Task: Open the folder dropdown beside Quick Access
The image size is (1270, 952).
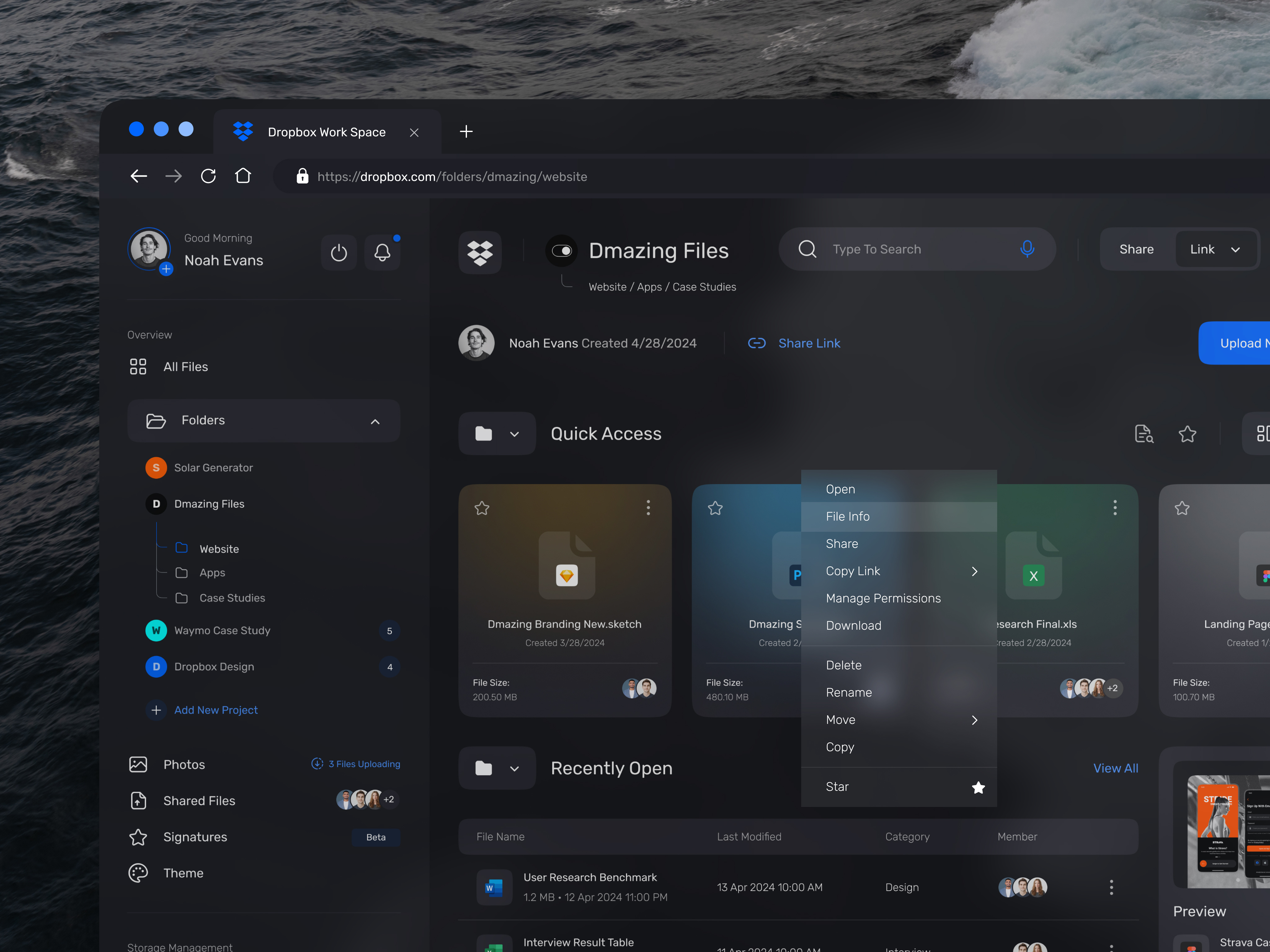Action: coord(514,434)
